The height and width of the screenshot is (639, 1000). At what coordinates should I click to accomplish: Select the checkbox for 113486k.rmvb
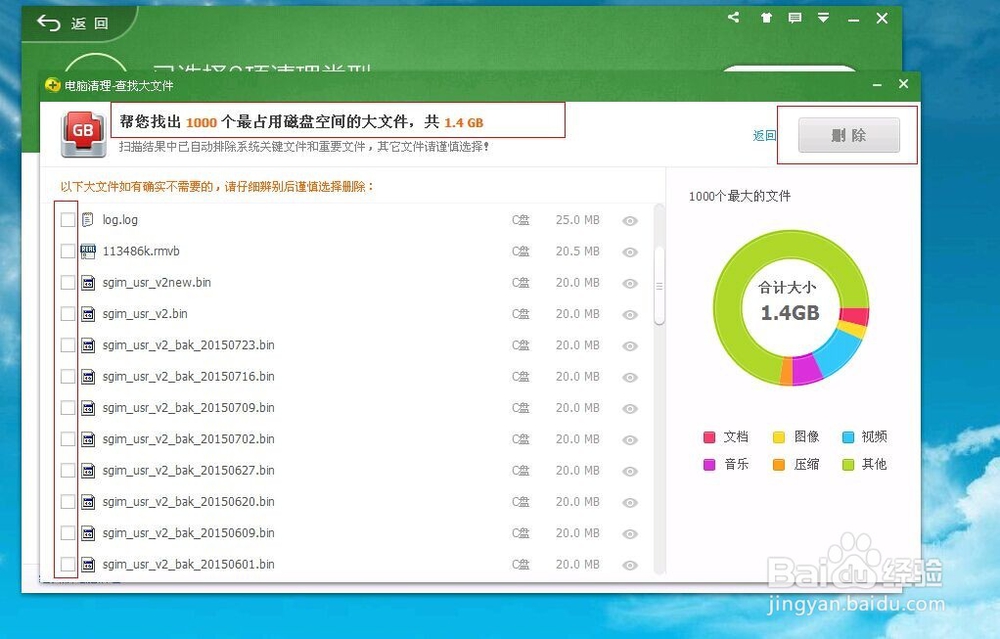[67, 250]
